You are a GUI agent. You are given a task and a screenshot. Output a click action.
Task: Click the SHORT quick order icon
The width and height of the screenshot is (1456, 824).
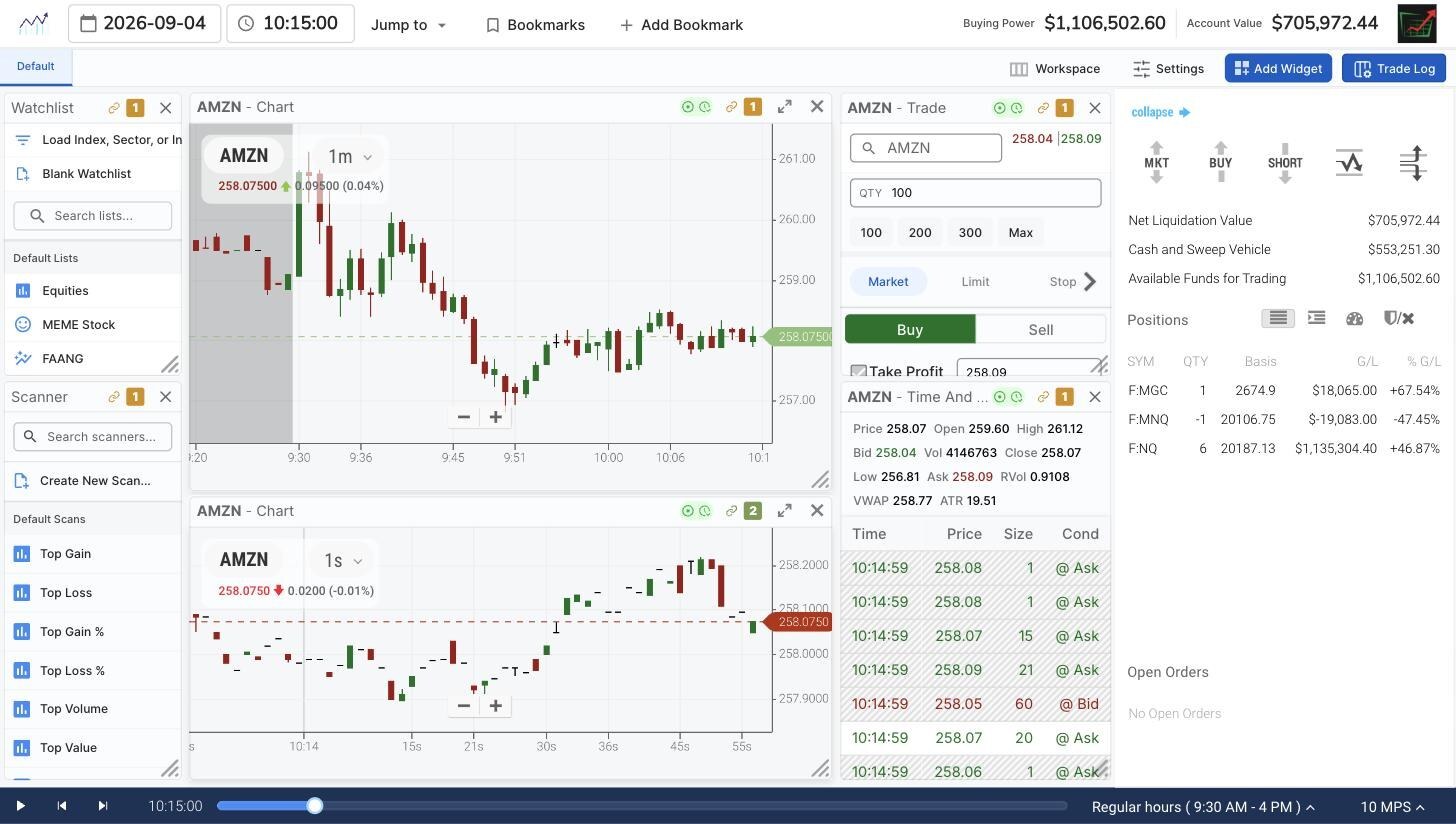click(1285, 163)
